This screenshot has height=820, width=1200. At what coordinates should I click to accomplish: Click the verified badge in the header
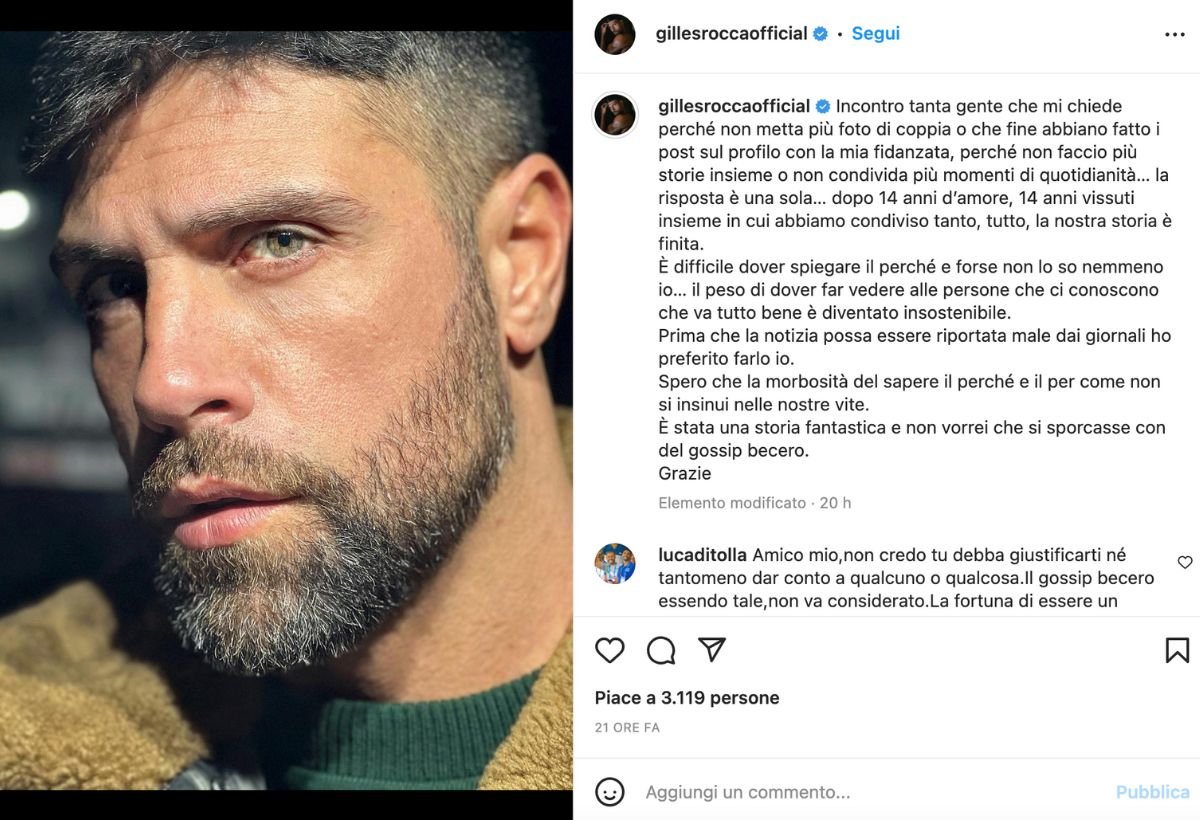[x=820, y=34]
